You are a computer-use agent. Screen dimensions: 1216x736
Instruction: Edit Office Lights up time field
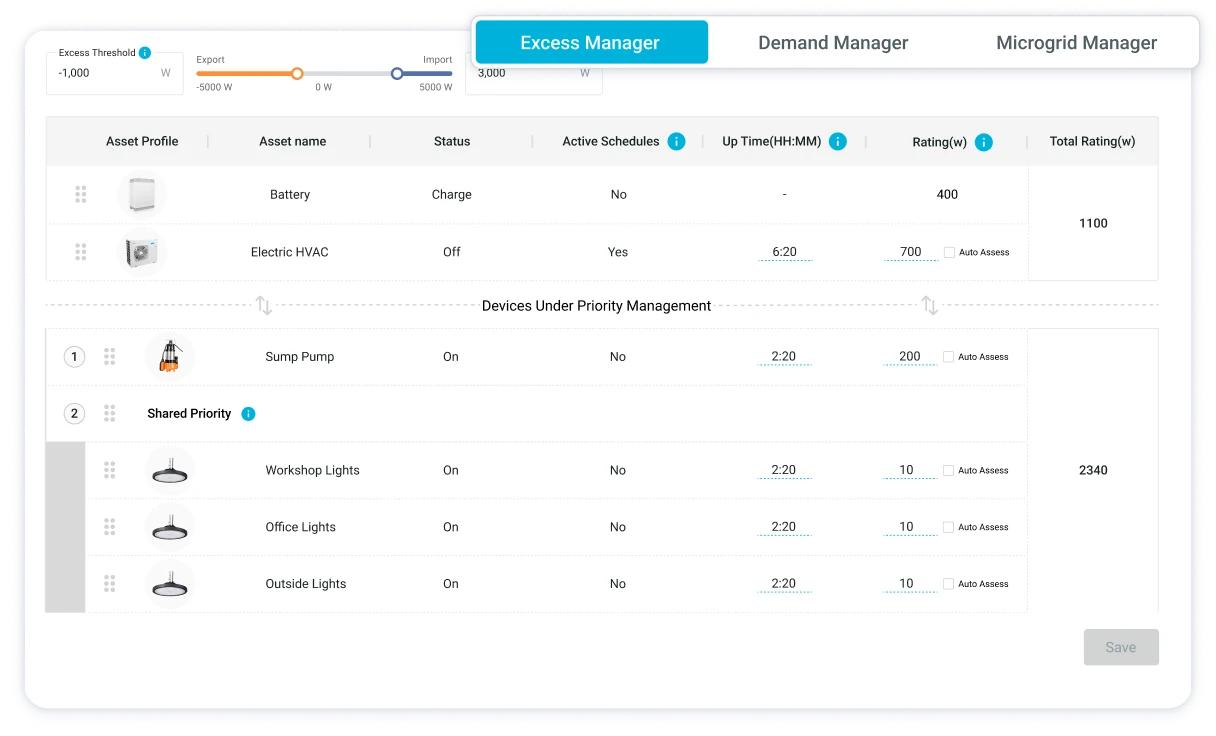point(785,527)
